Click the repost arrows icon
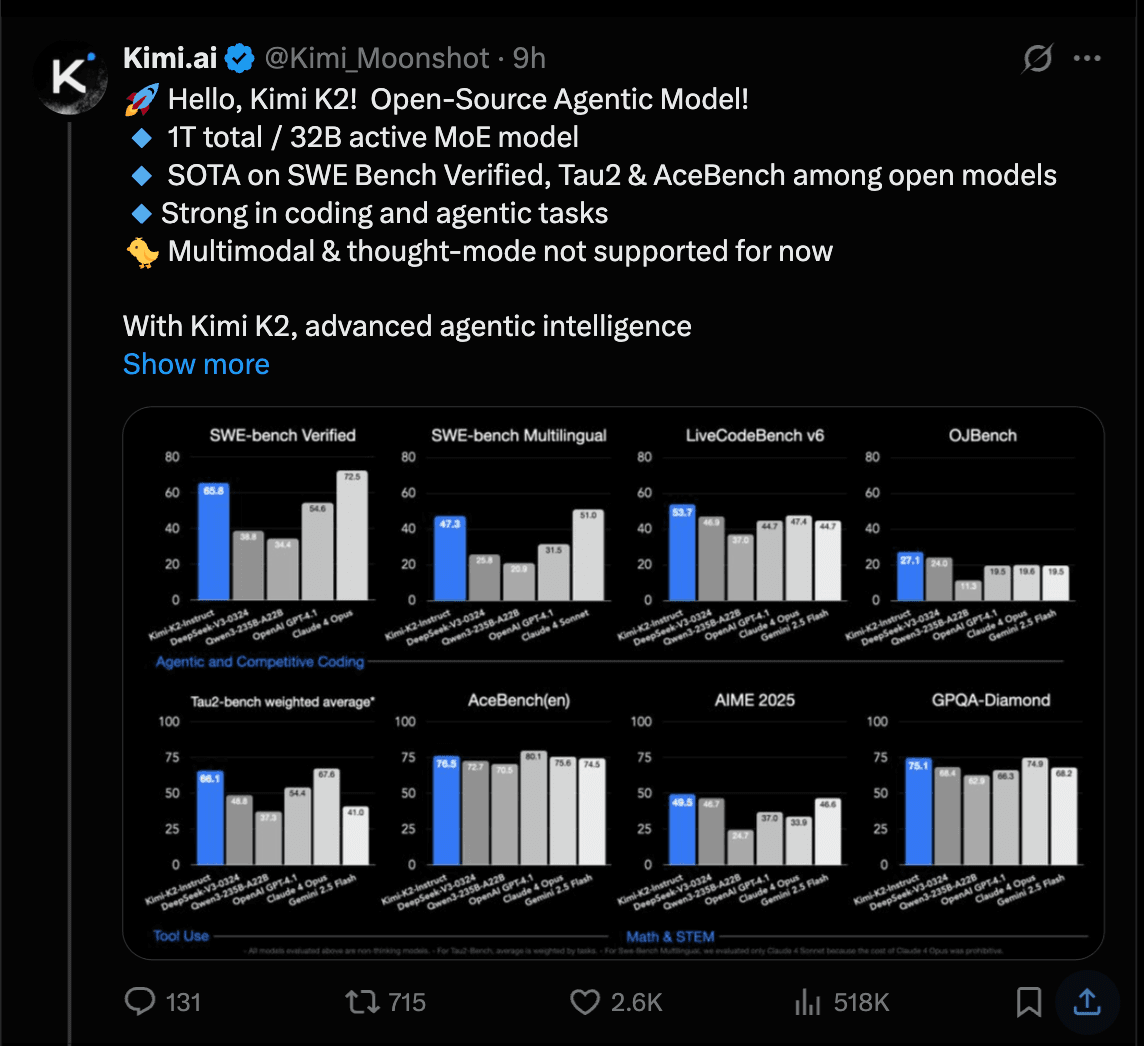This screenshot has width=1144, height=1046. [x=363, y=1002]
